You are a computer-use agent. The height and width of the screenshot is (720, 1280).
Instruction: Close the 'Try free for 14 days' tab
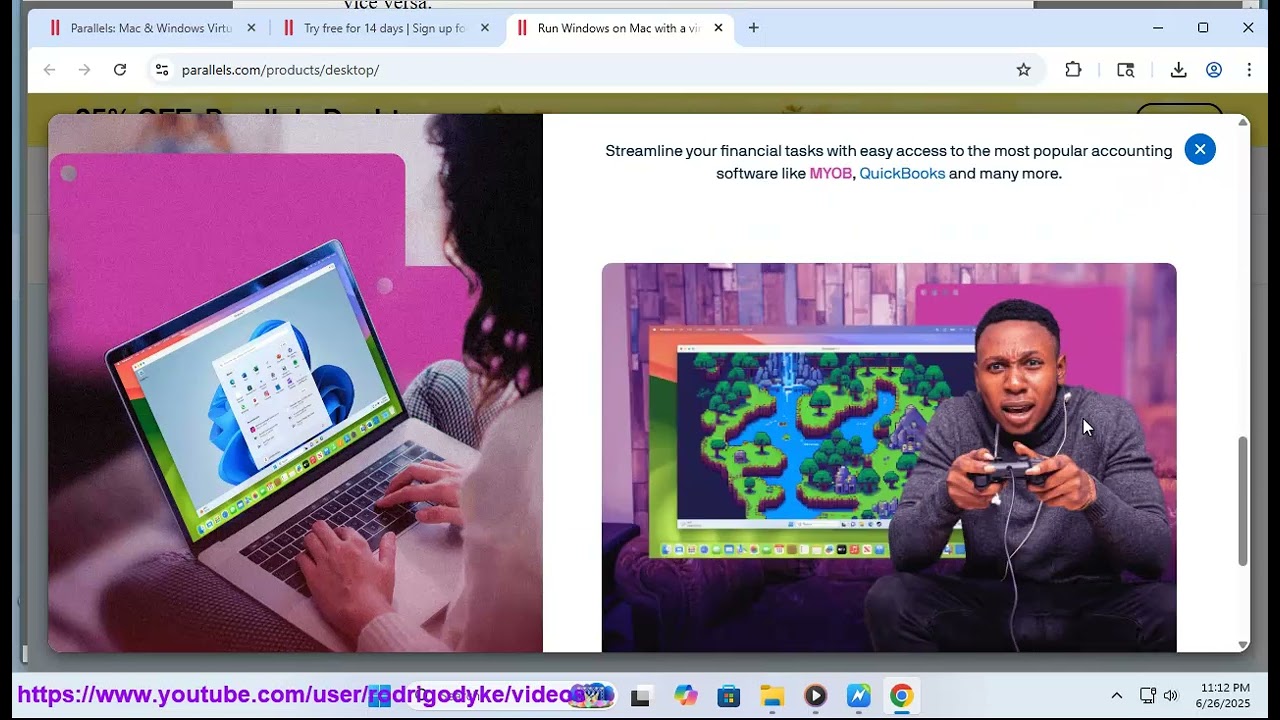click(485, 28)
